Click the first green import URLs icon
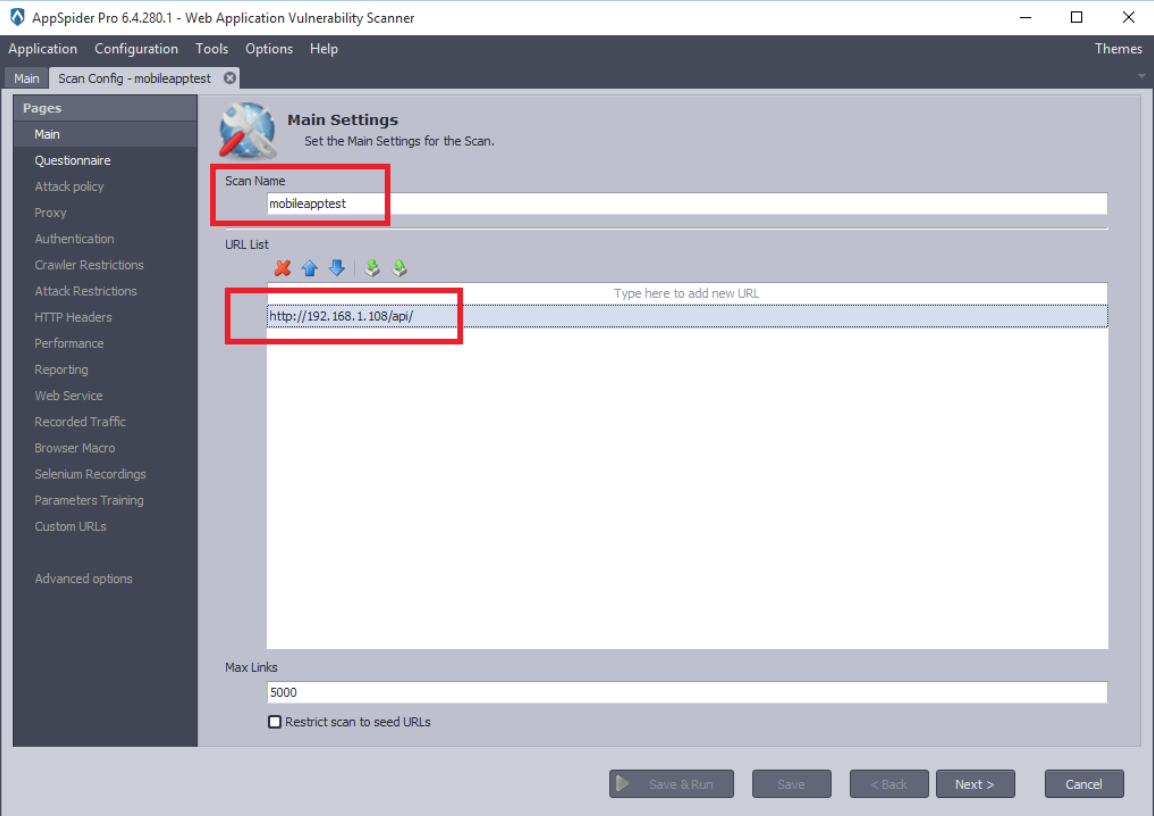The height and width of the screenshot is (816, 1154). pyautogui.click(x=372, y=269)
